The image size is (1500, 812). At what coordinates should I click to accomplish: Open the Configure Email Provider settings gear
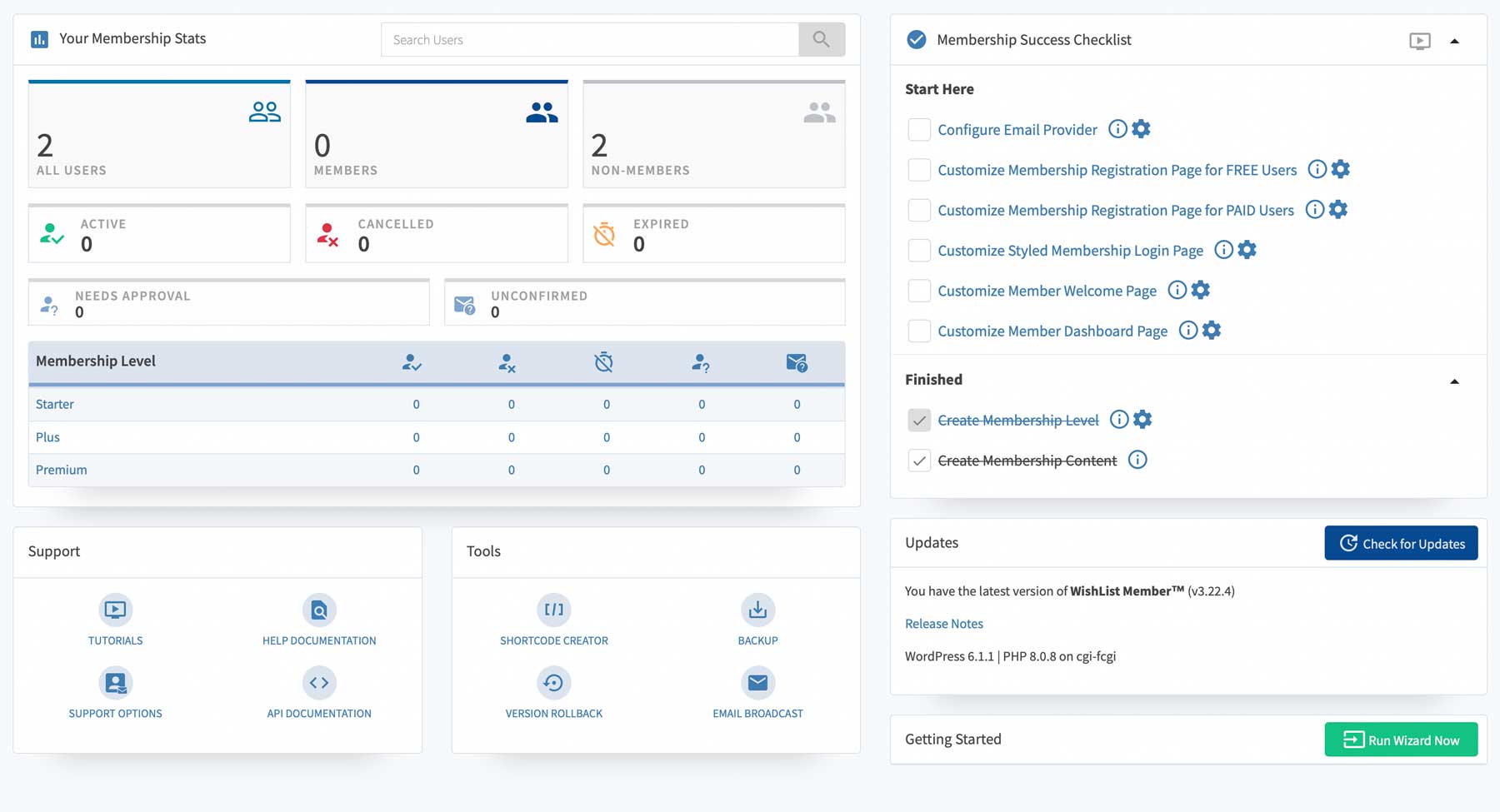(1140, 128)
